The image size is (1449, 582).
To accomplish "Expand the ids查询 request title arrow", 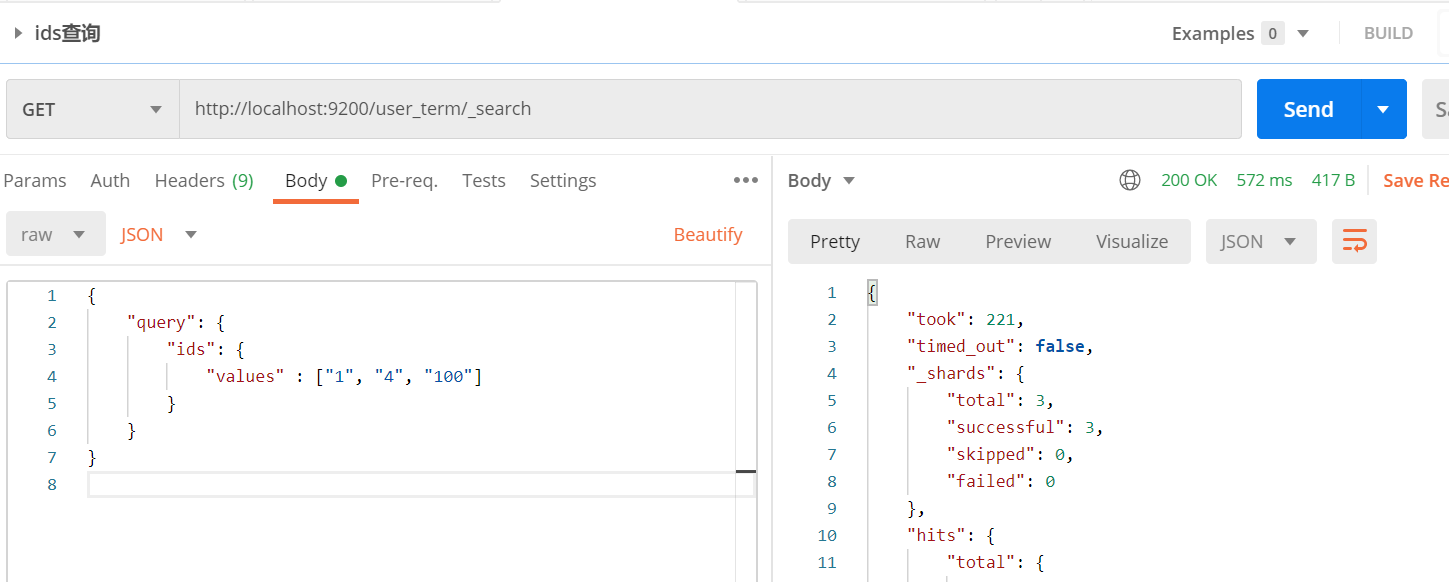I will (18, 34).
